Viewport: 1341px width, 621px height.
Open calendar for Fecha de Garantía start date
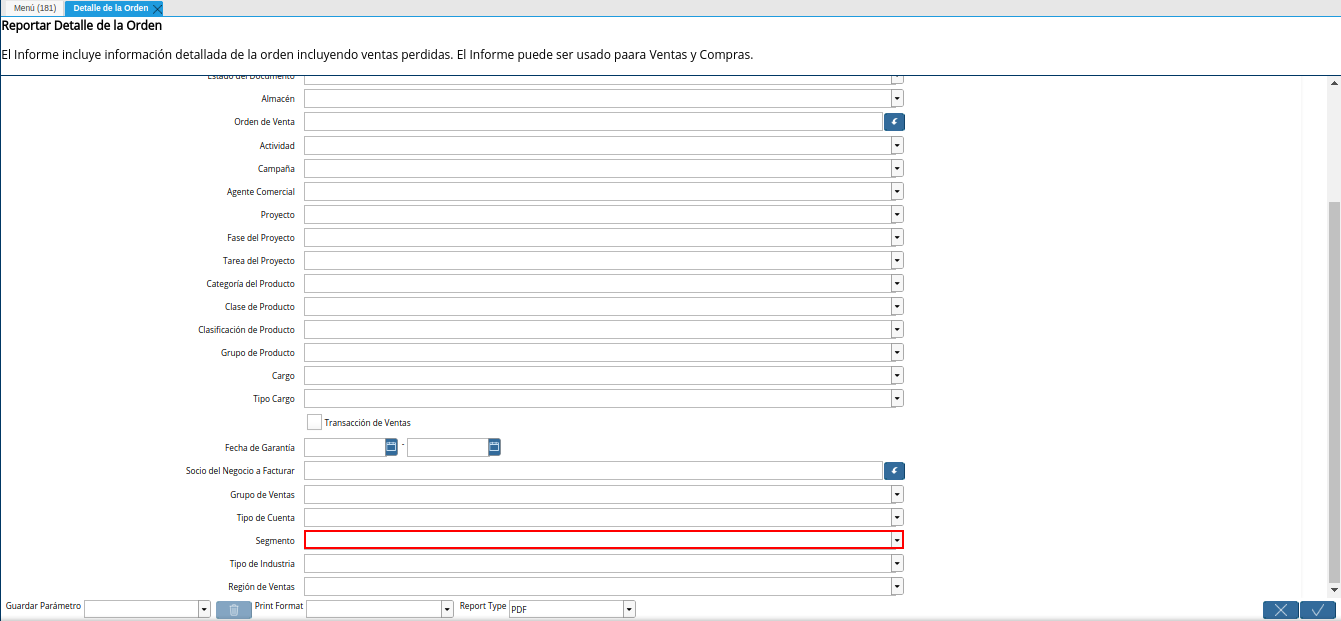[391, 447]
